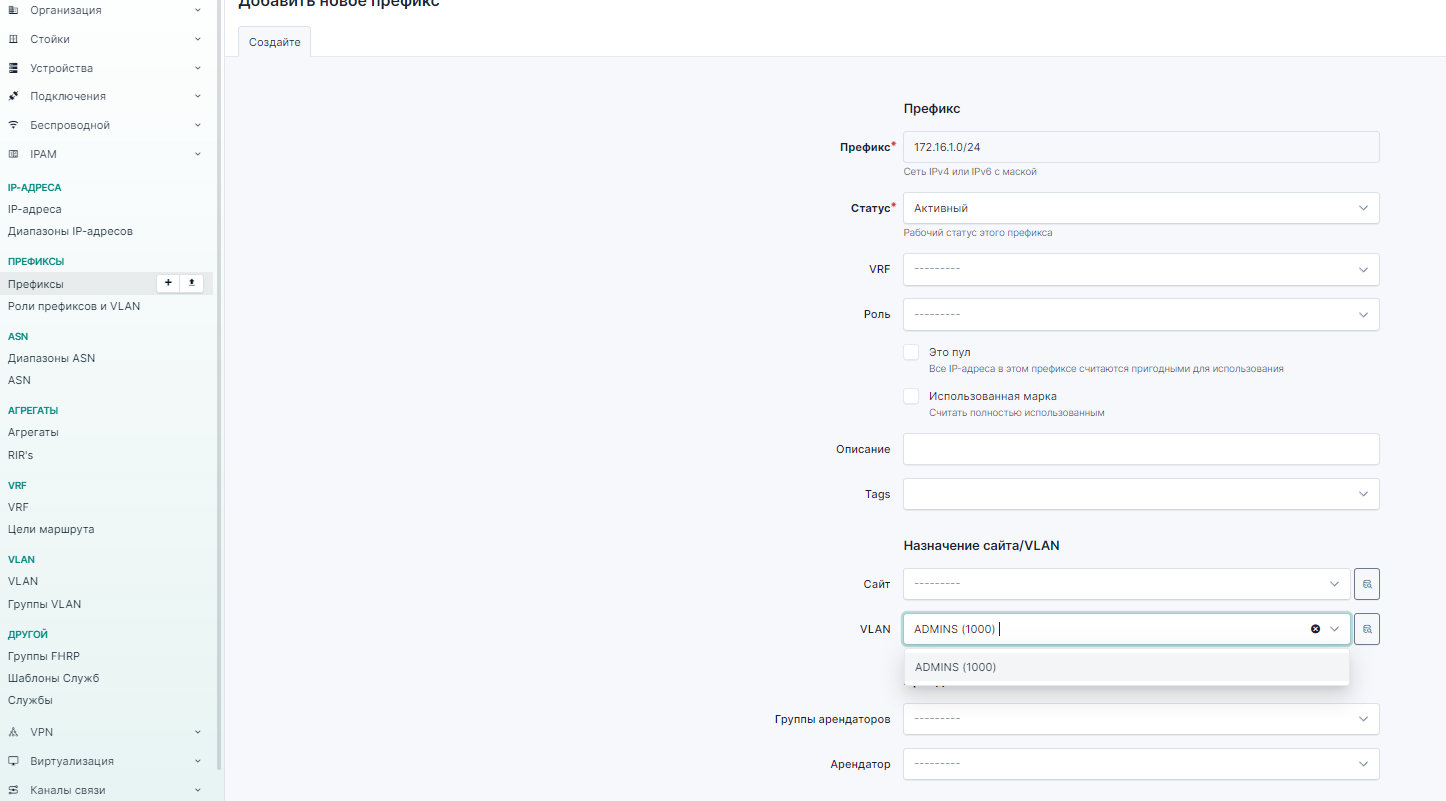
Task: Open the VRF field dropdown
Action: [1140, 269]
